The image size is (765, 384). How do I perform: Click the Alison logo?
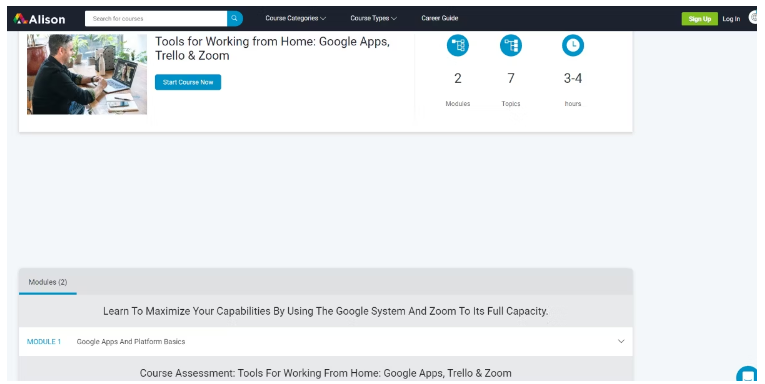point(39,19)
